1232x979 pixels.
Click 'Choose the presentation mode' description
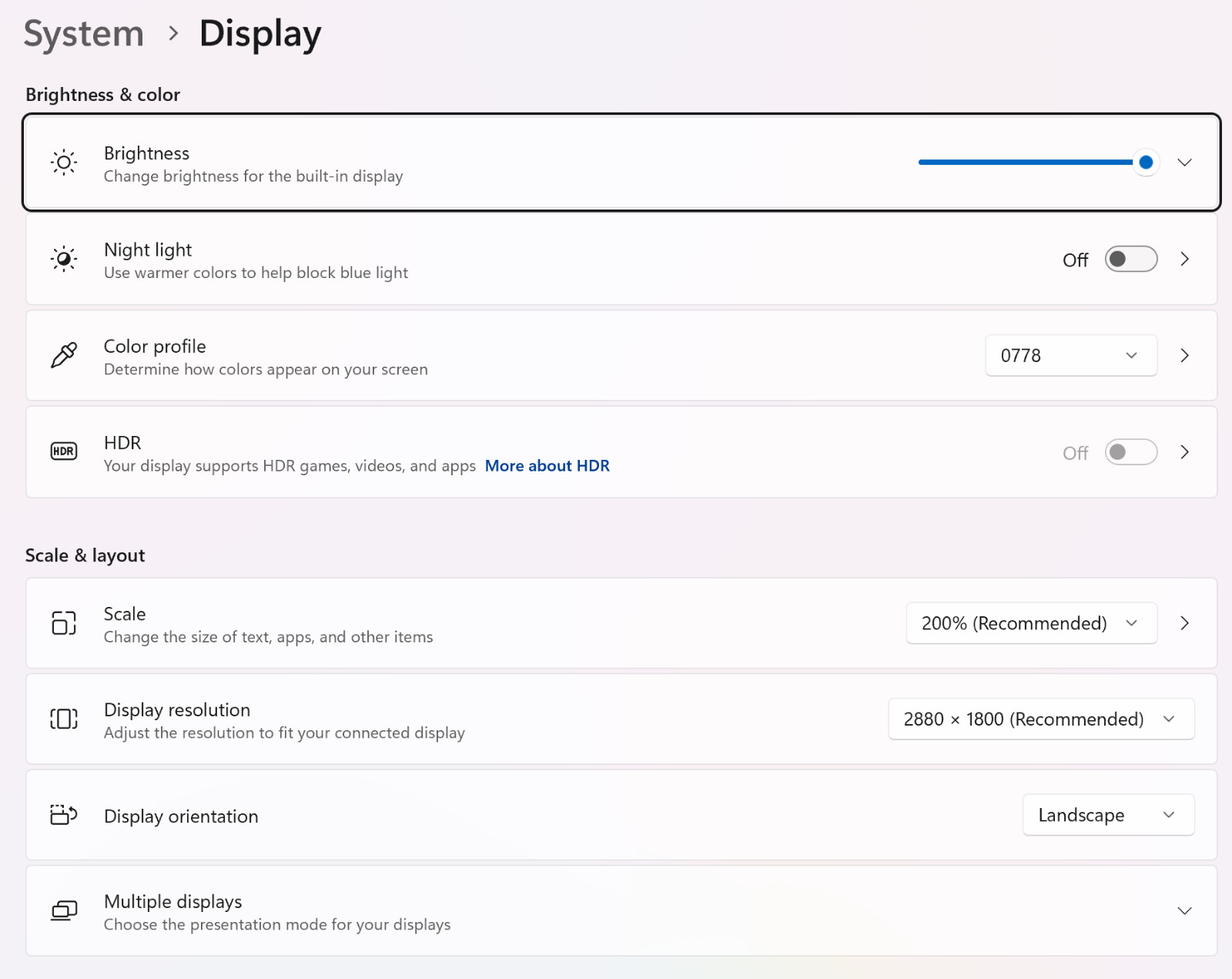[277, 924]
